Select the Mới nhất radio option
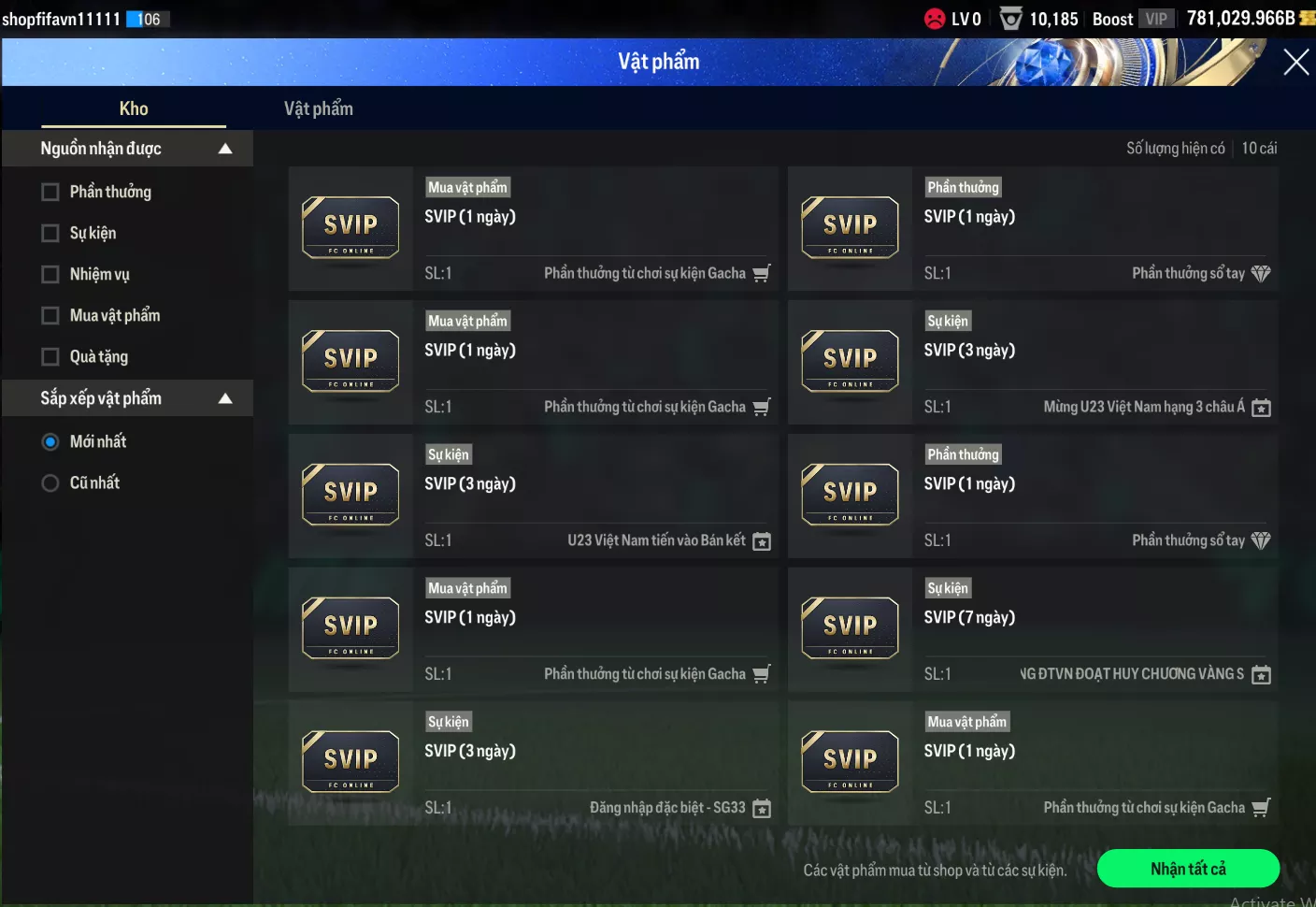 [50, 441]
